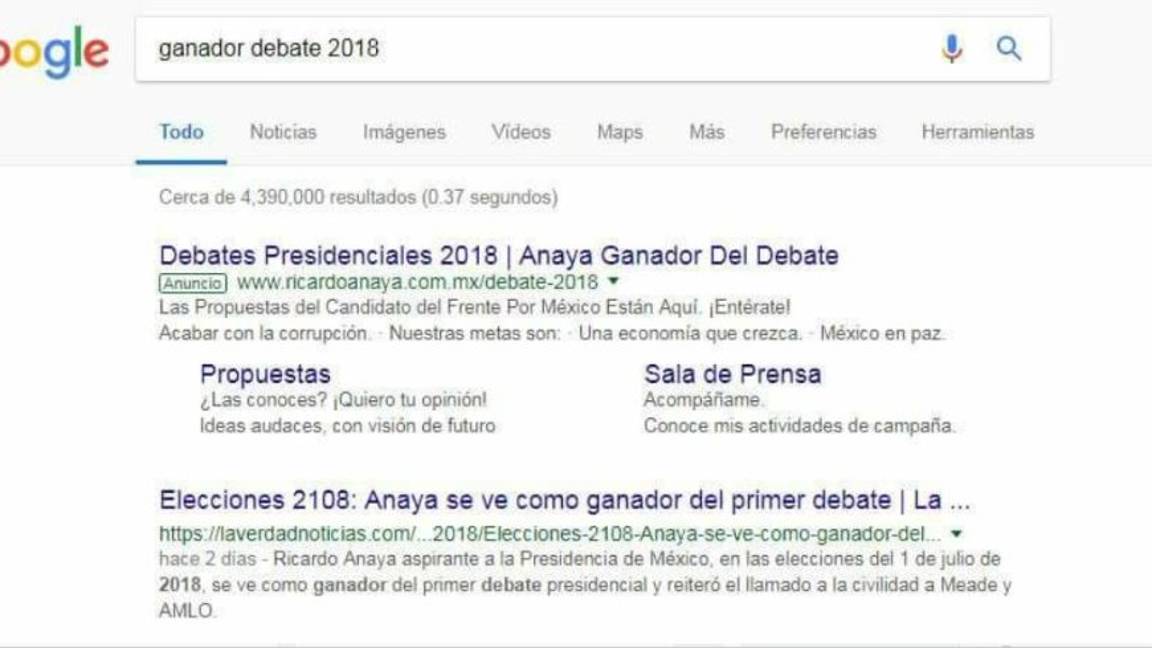Image resolution: width=1152 pixels, height=648 pixels.
Task: Open the Más options dropdown
Action: (706, 131)
